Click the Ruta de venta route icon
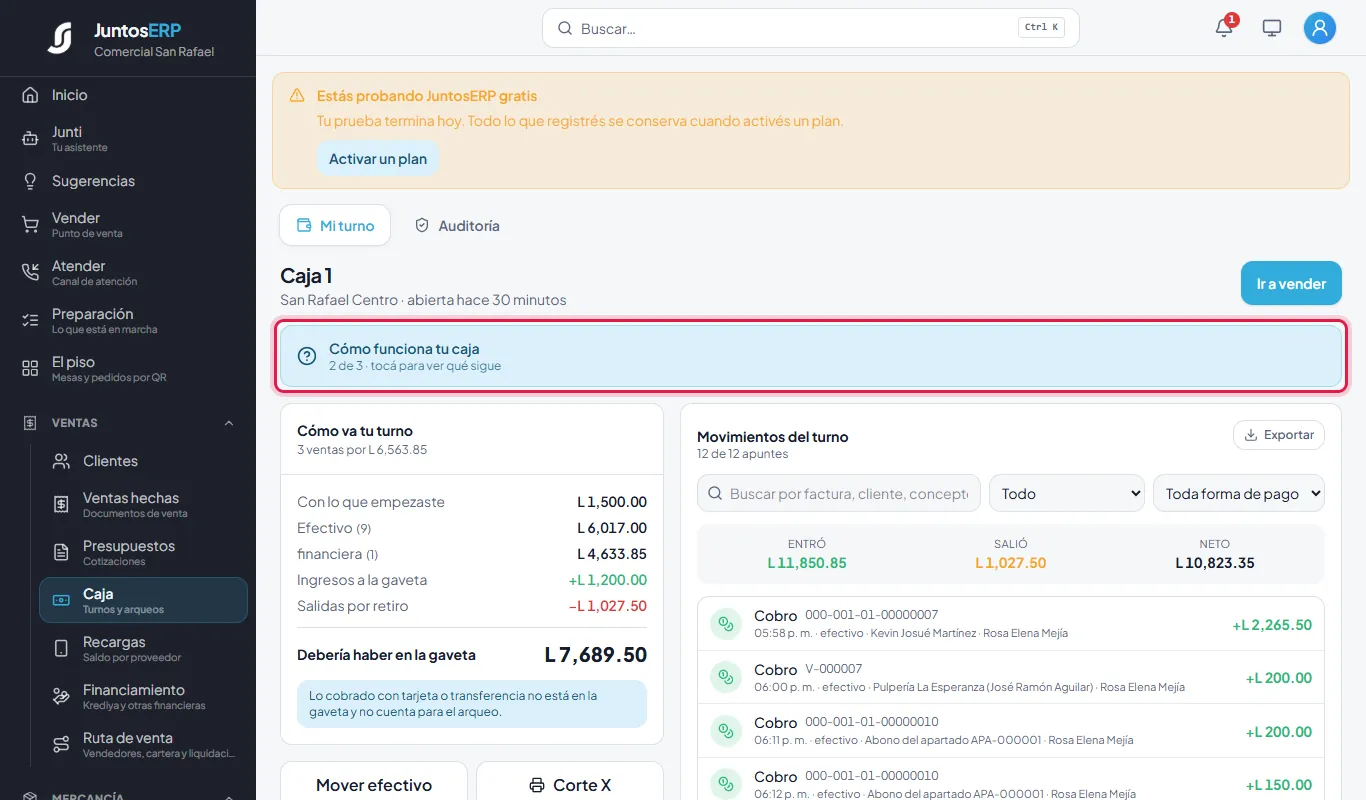Screen dimensions: 1366x800 [x=61, y=745]
